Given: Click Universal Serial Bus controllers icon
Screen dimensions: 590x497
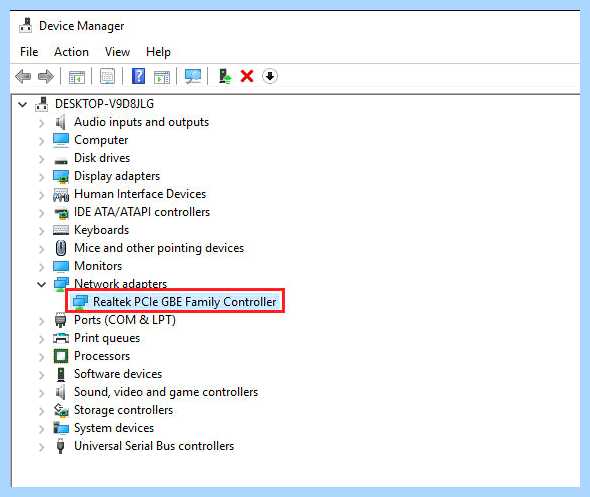Looking at the screenshot, I should pyautogui.click(x=60, y=446).
